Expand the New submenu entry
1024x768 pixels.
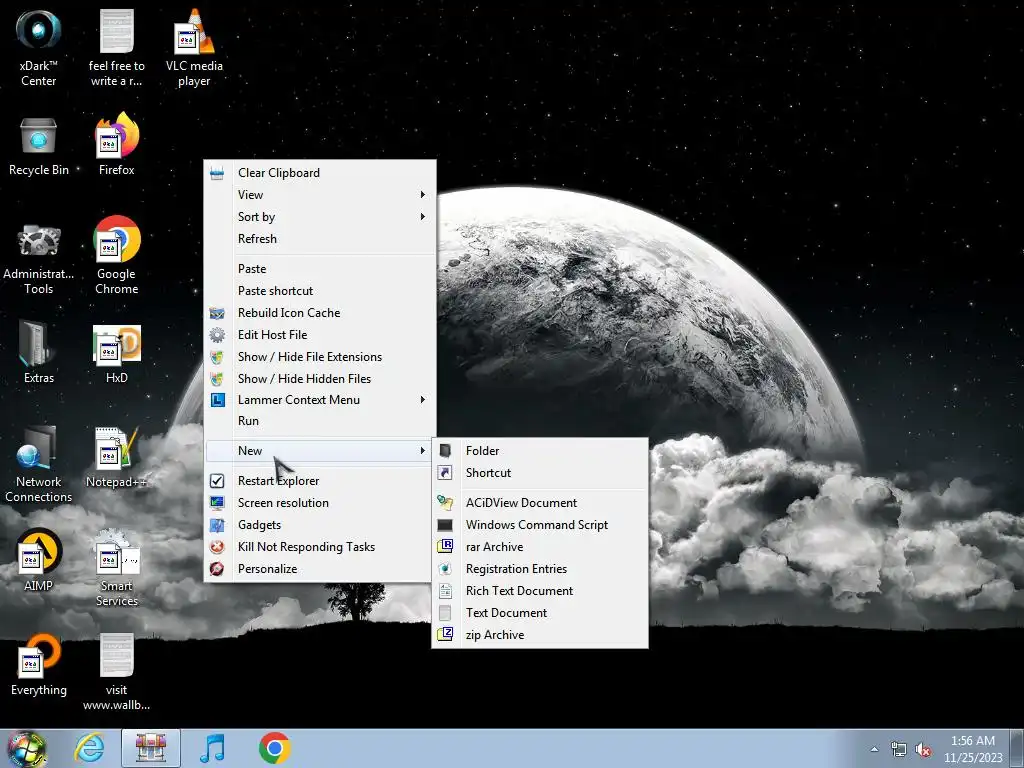point(320,451)
